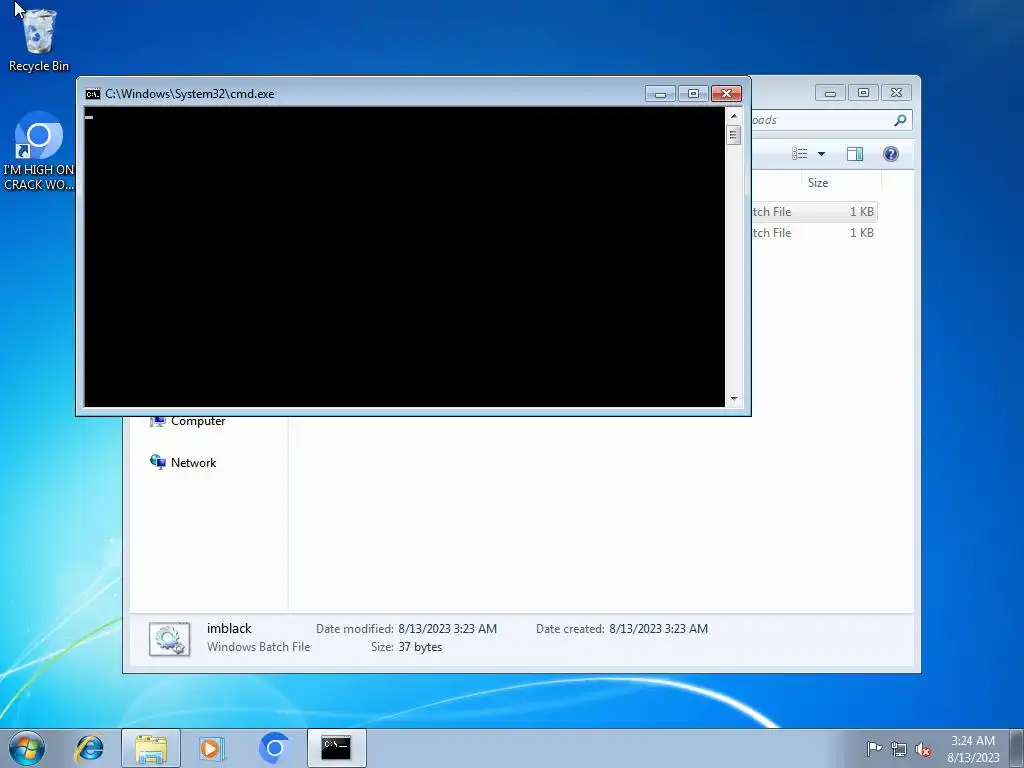
Task: Close the Explorer window
Action: 896,93
